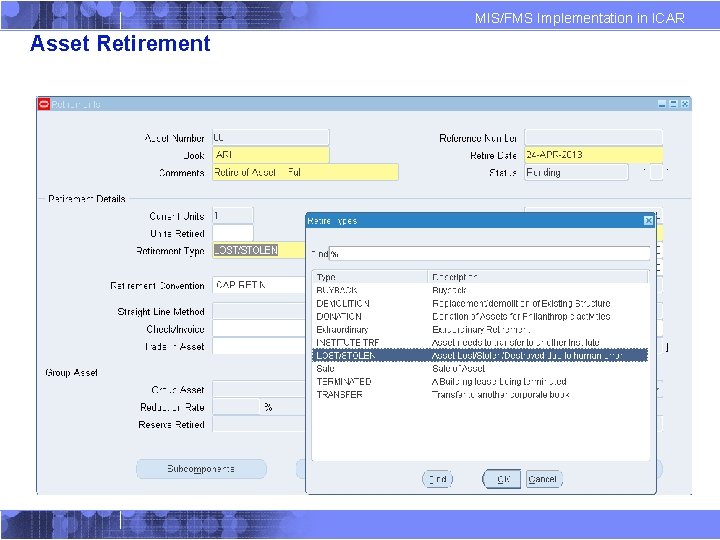Screen dimensions: 720x540
Task: Click the Description column header
Action: click(x=537, y=277)
